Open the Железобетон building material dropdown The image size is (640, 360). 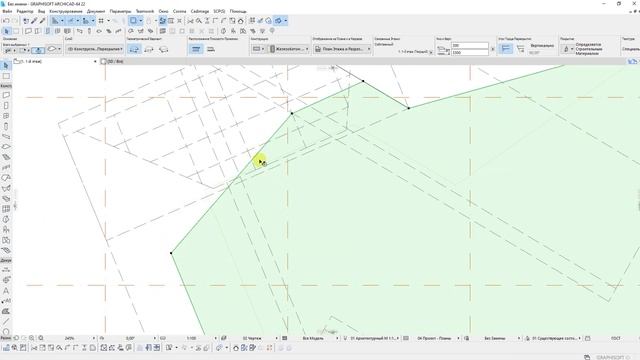click(289, 49)
